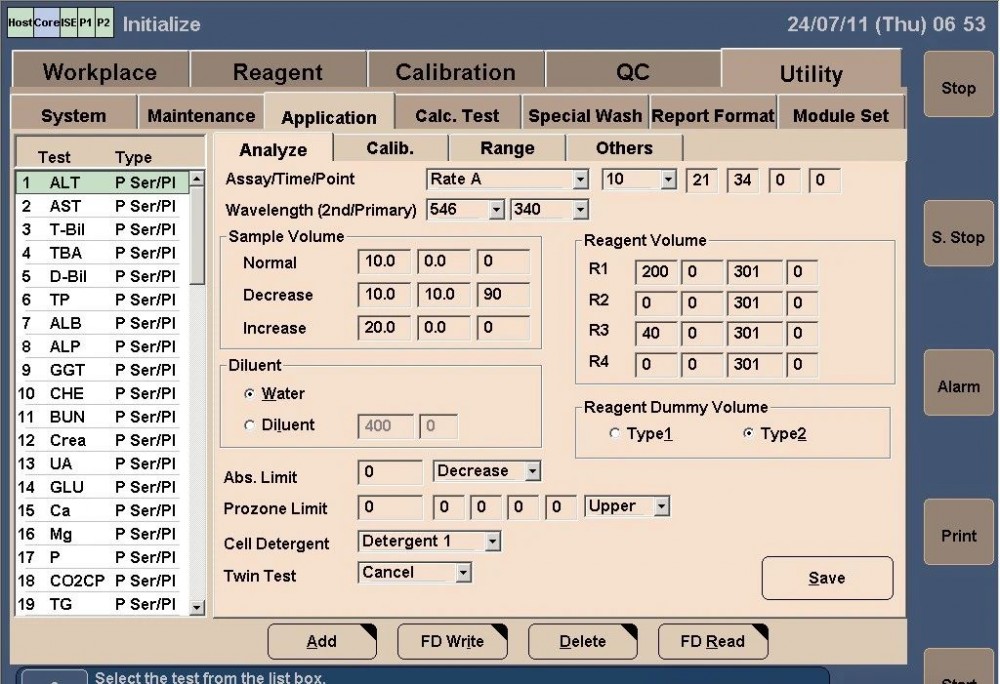This screenshot has width=1000, height=684.
Task: Select test 16 Mg in list
Action: coord(102,534)
